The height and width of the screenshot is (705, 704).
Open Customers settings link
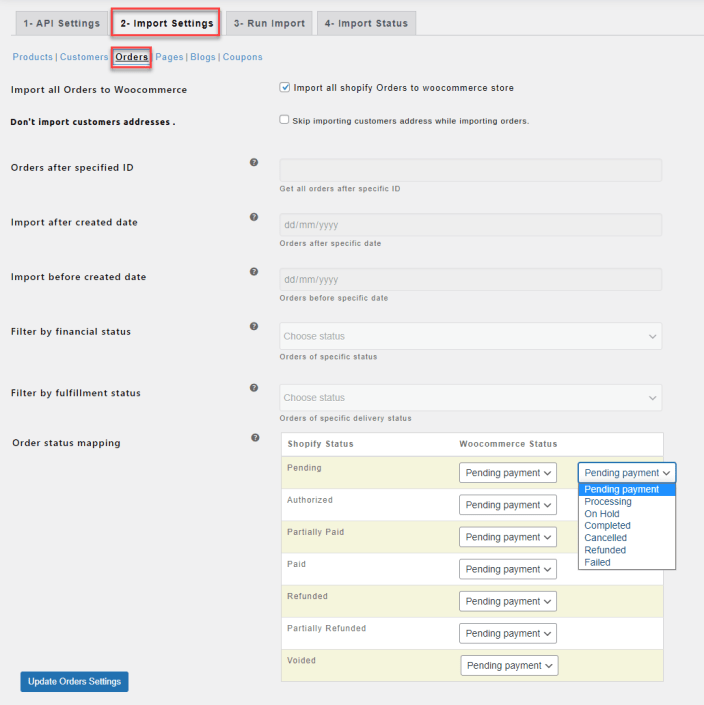coord(84,57)
